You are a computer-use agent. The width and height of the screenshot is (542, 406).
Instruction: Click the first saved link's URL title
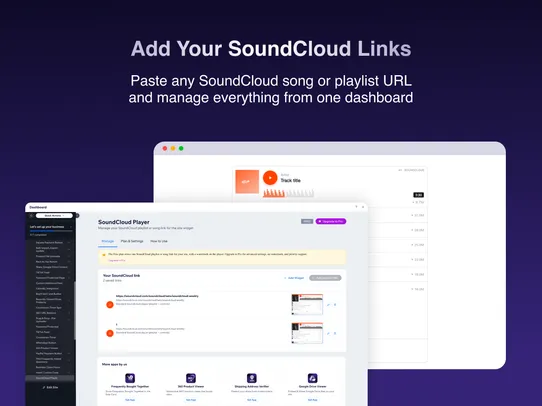157,296
